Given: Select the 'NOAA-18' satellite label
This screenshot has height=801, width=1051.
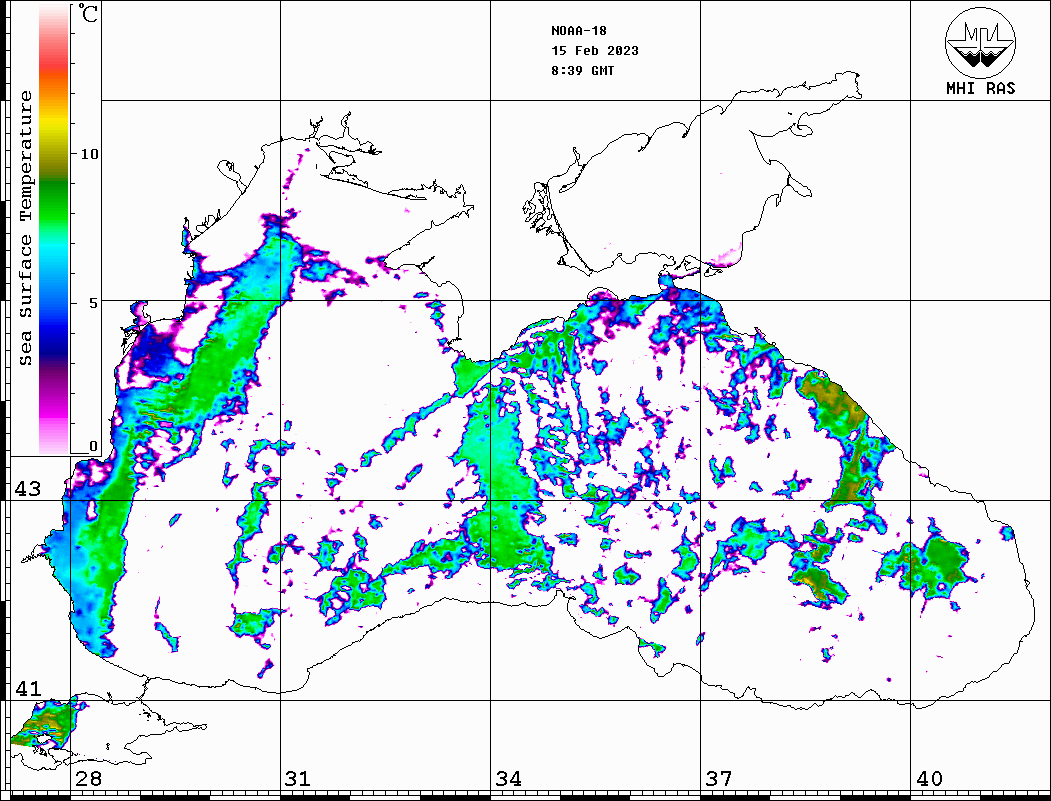Looking at the screenshot, I should coord(578,31).
